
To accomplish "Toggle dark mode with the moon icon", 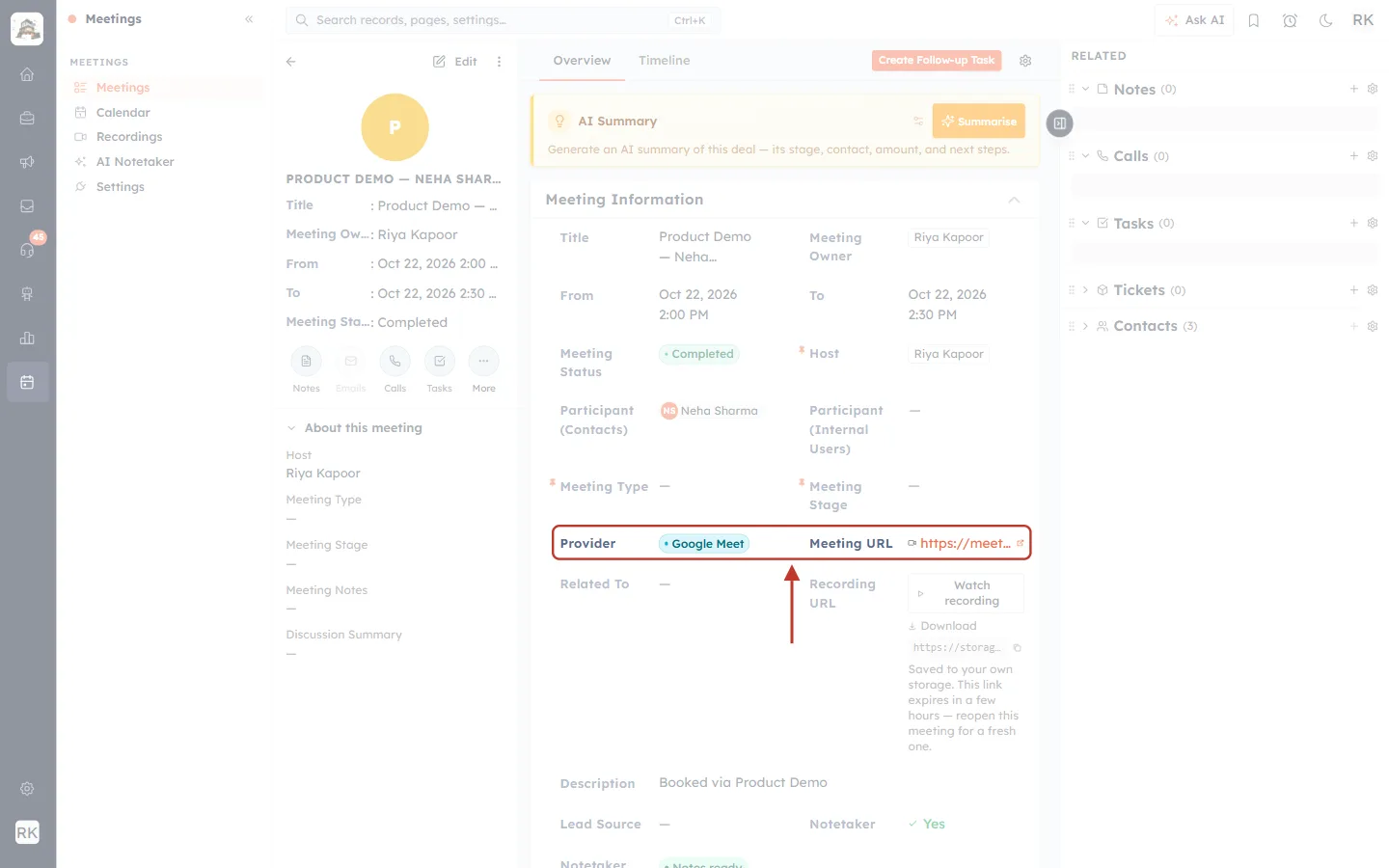I will (x=1326, y=20).
